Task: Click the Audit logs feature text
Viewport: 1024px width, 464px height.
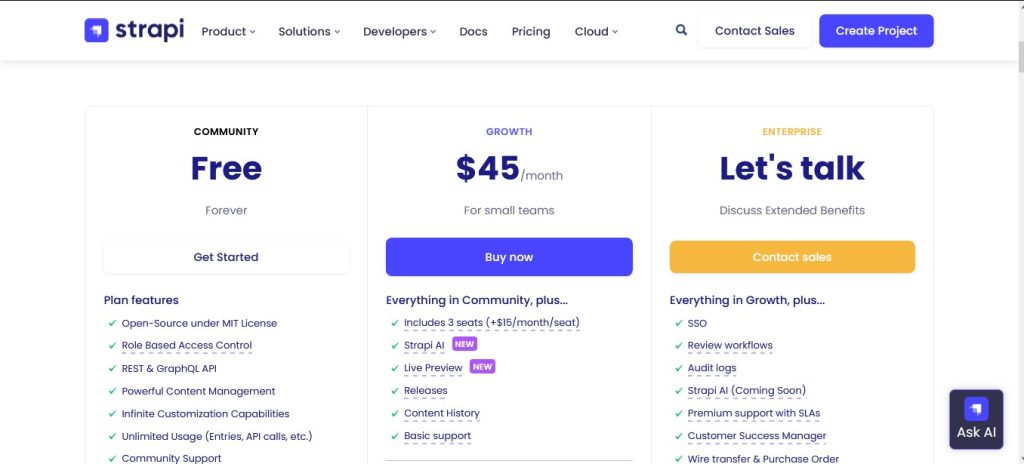Action: (712, 368)
